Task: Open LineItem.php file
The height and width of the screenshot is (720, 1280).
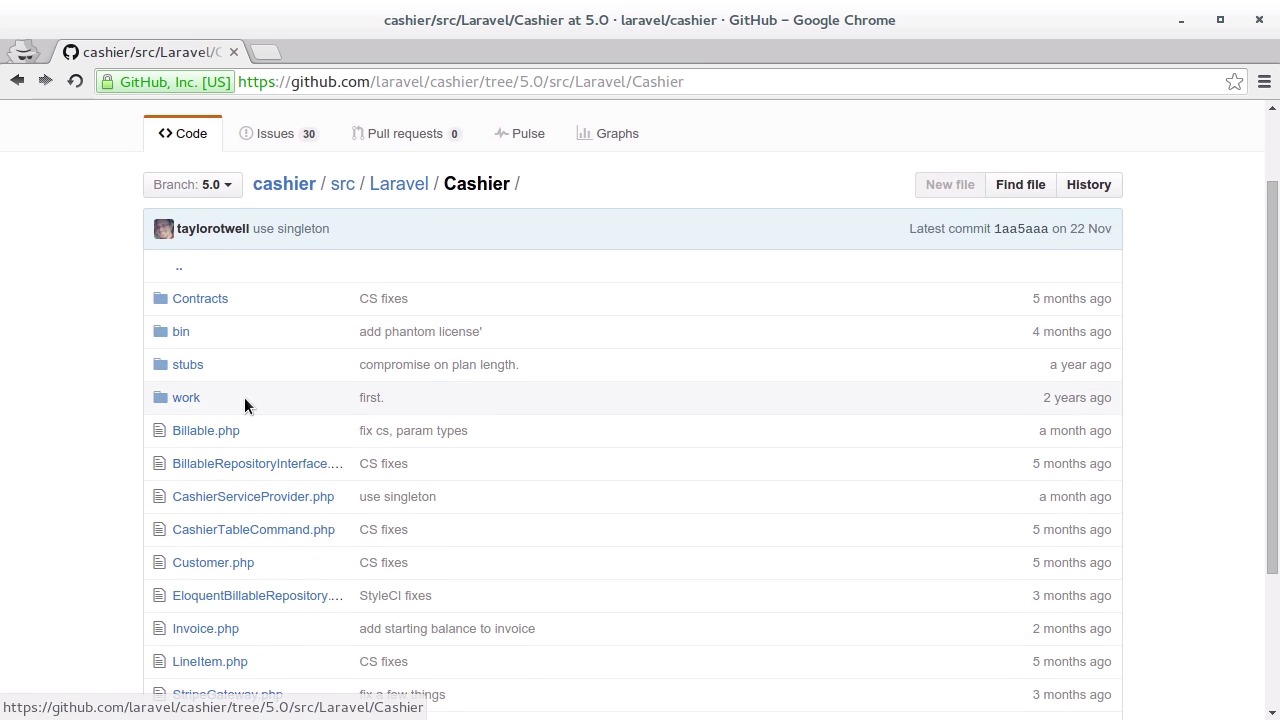Action: [x=210, y=661]
